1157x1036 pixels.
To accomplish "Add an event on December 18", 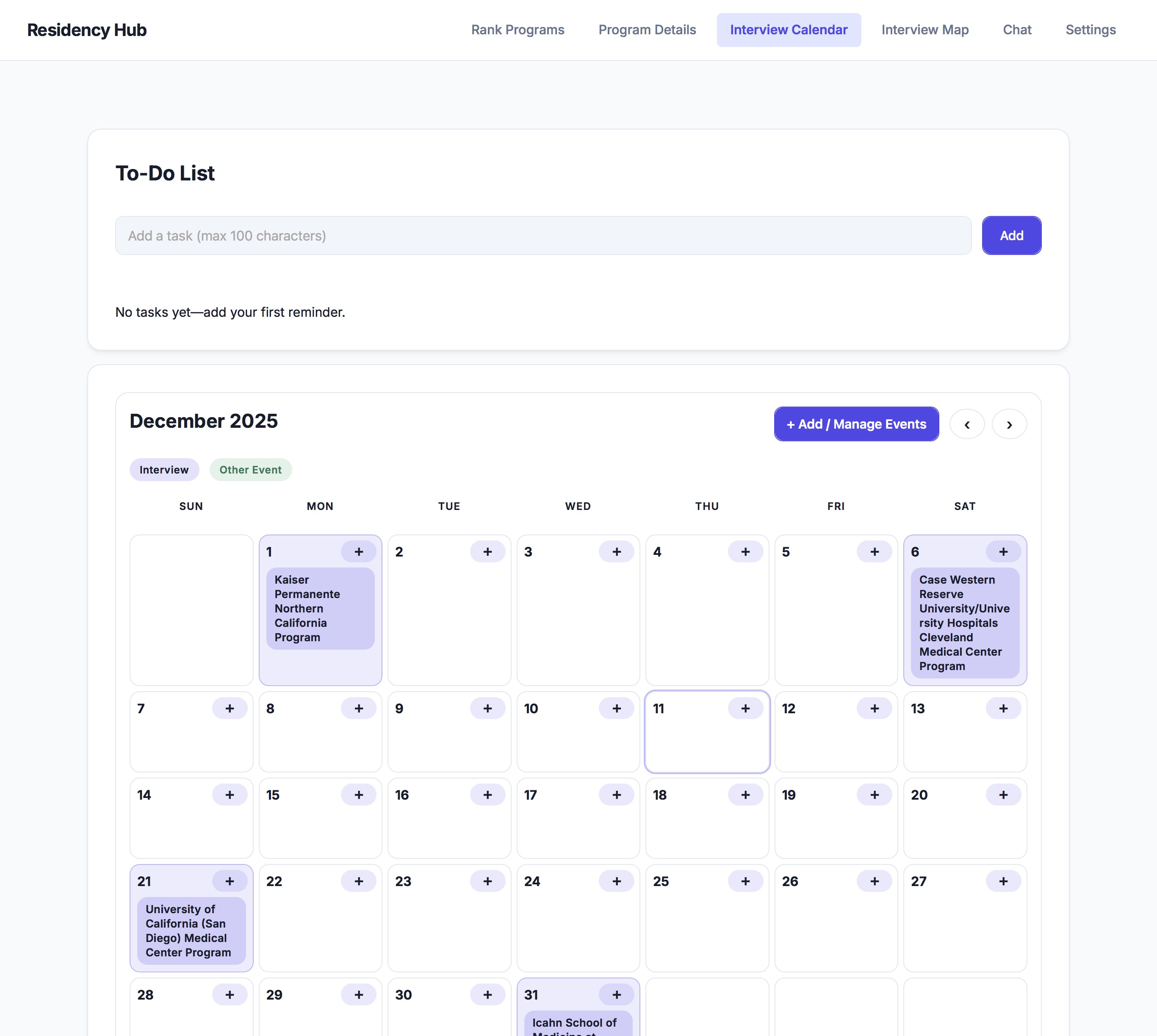I will click(745, 795).
